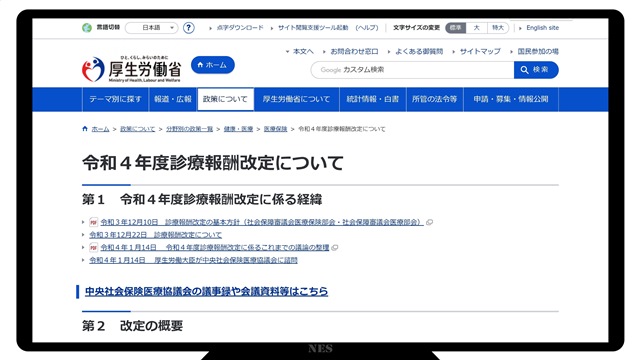The image size is (640, 360).
Task: Click 医療保険 breadcrumb link
Action: point(276,129)
